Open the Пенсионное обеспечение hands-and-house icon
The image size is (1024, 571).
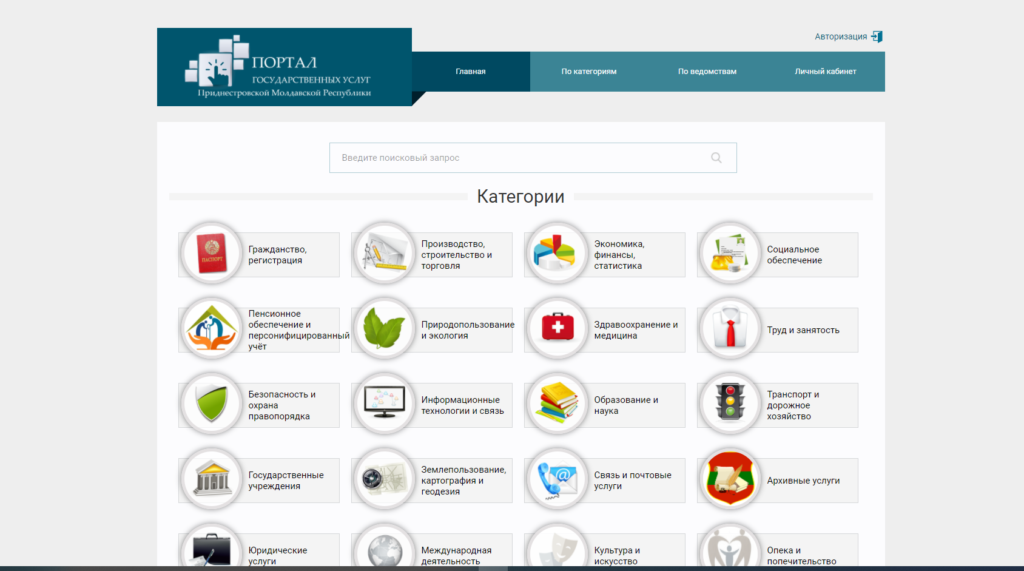point(212,329)
